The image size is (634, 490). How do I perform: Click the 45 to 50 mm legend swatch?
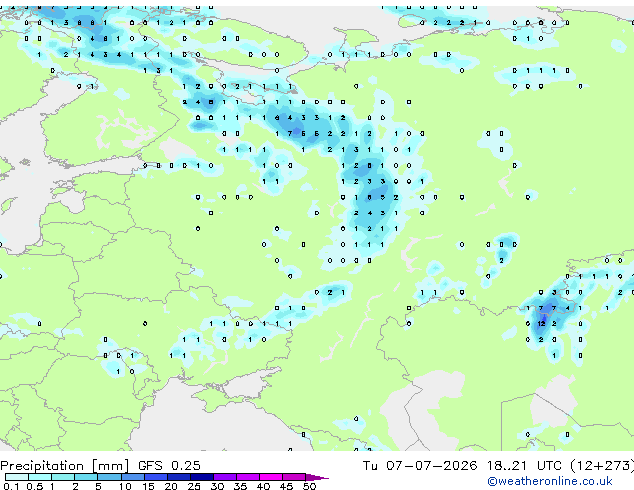[x=294, y=477]
